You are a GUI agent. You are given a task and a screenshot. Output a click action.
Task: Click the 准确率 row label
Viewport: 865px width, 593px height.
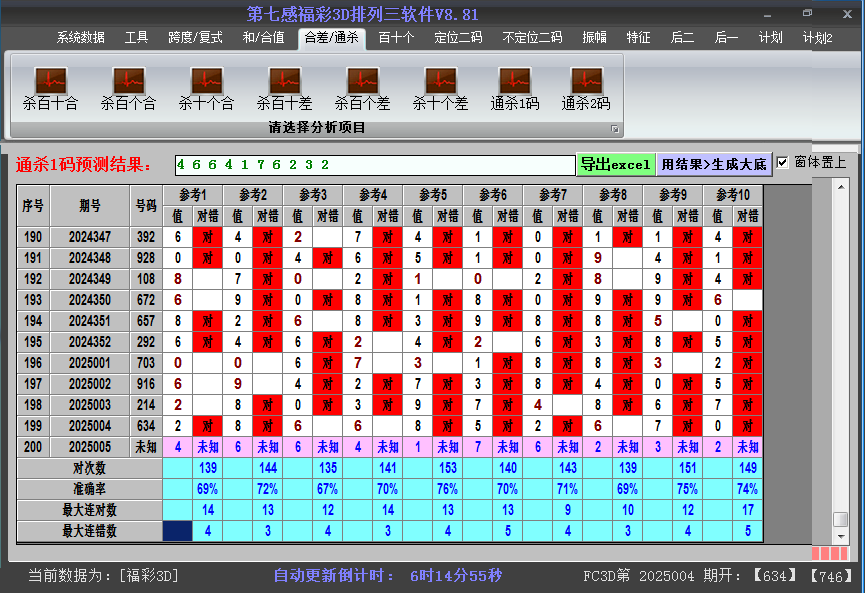(89, 489)
